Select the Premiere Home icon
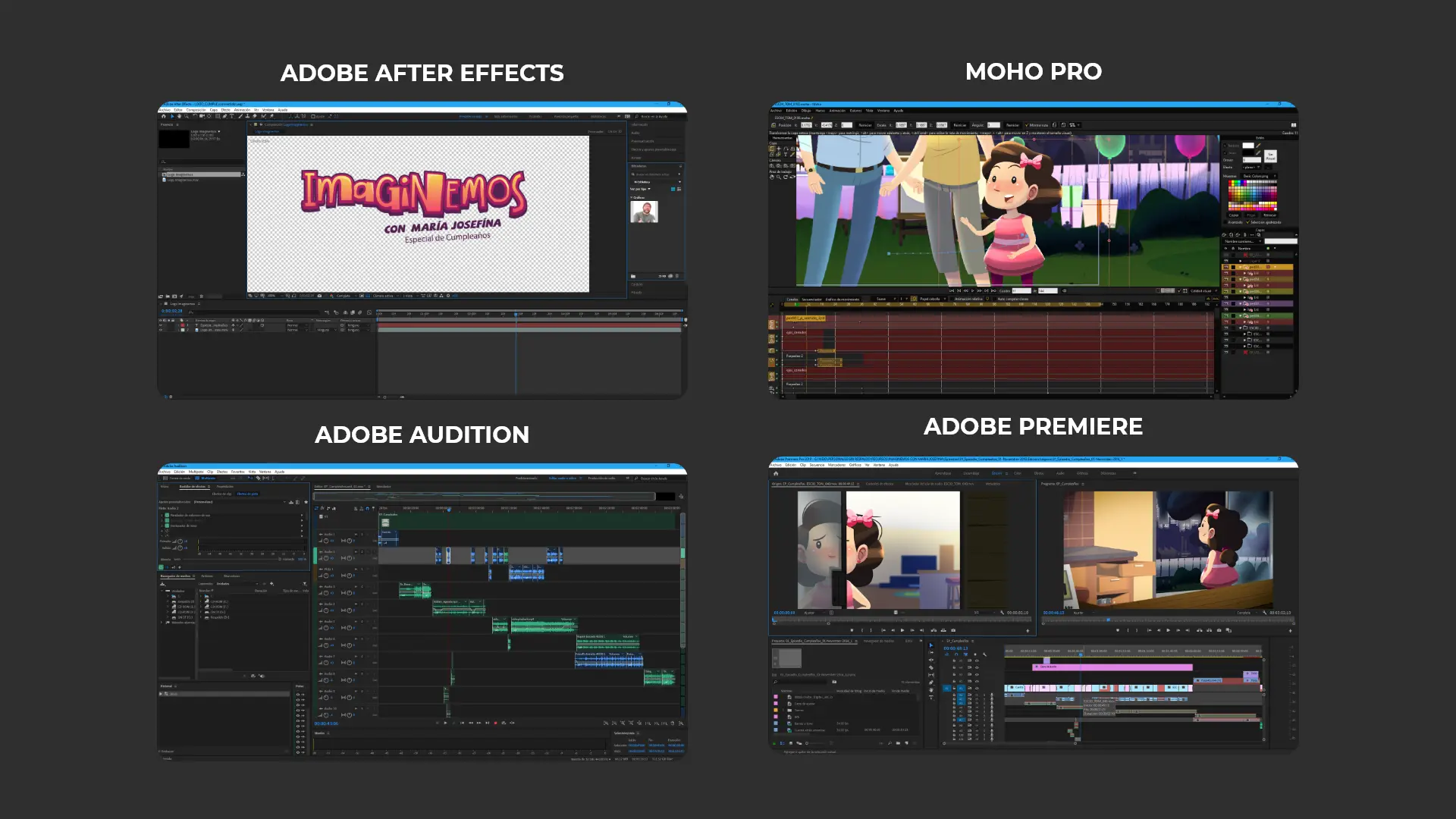Viewport: 1456px width, 819px height. (776, 473)
